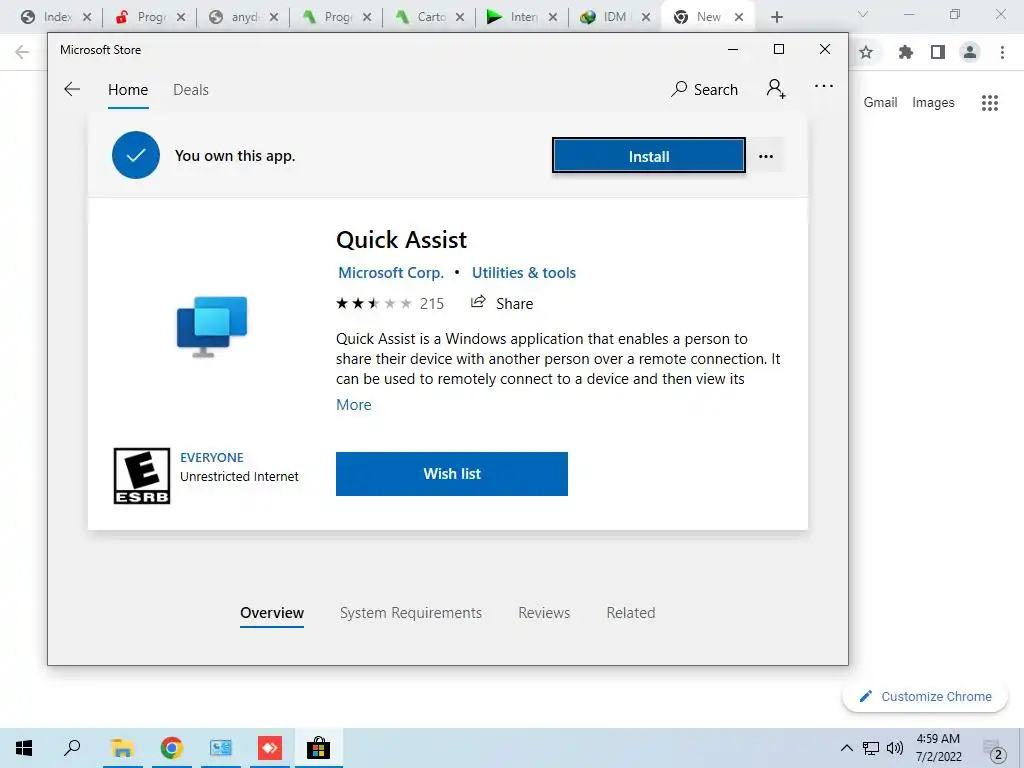Share the Quick Assist app
The image size is (1024, 768).
[x=502, y=303]
